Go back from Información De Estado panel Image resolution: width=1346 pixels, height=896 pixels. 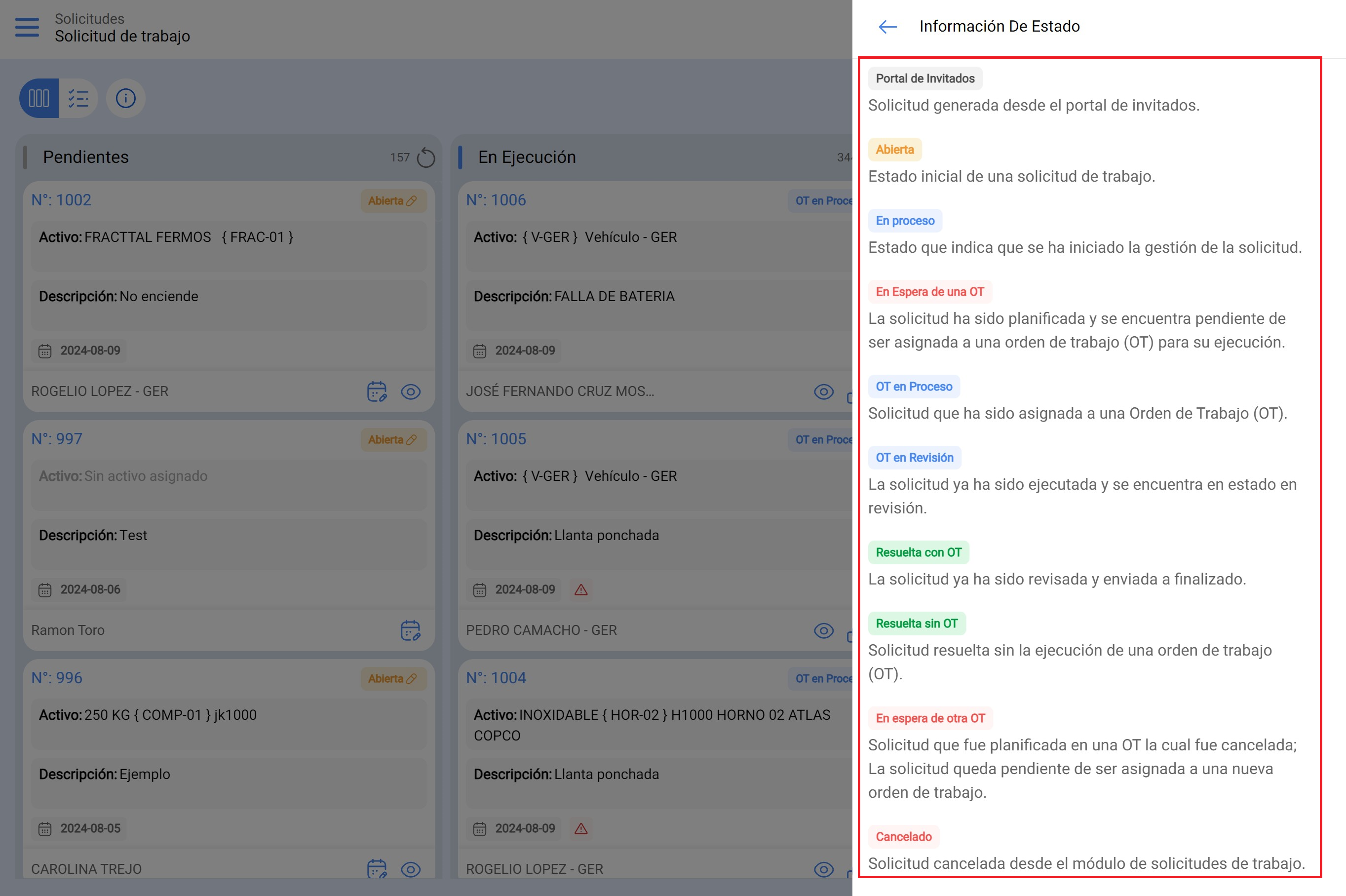(x=887, y=26)
